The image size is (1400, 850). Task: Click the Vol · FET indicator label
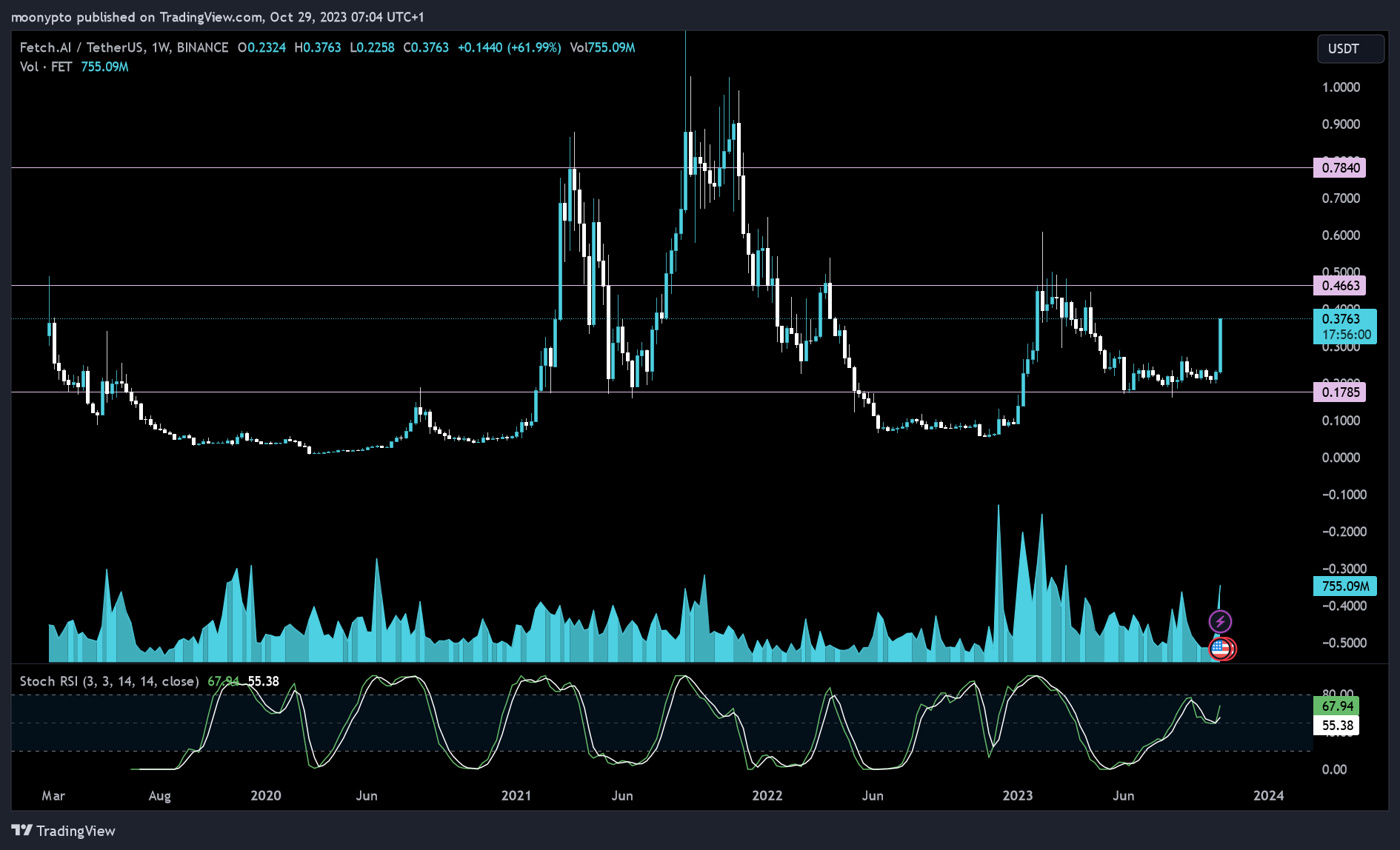coord(46,67)
